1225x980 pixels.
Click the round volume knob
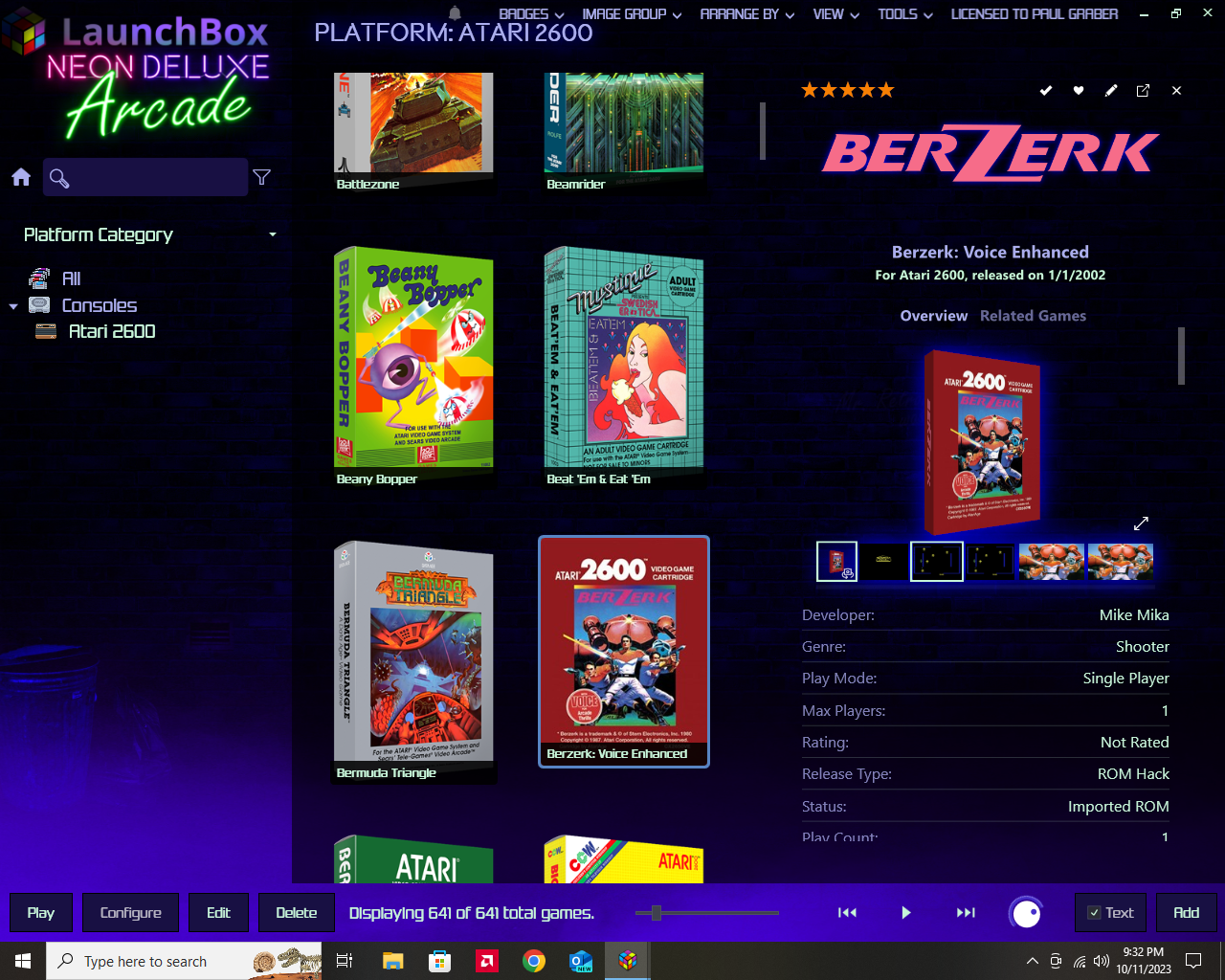pos(1027,913)
